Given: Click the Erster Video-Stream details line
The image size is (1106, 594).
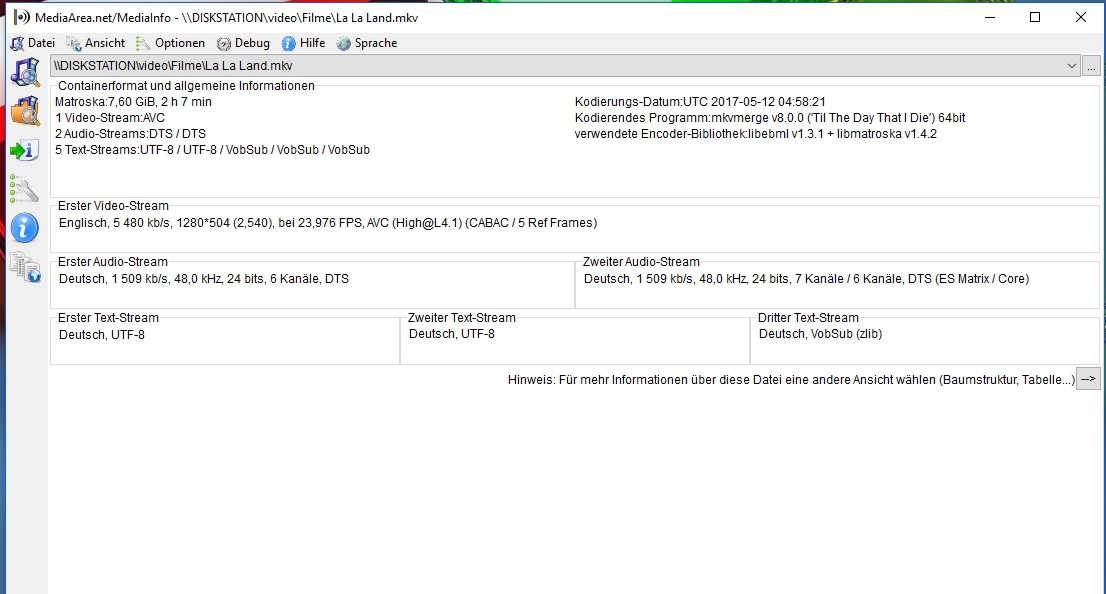Looking at the screenshot, I should coord(328,223).
